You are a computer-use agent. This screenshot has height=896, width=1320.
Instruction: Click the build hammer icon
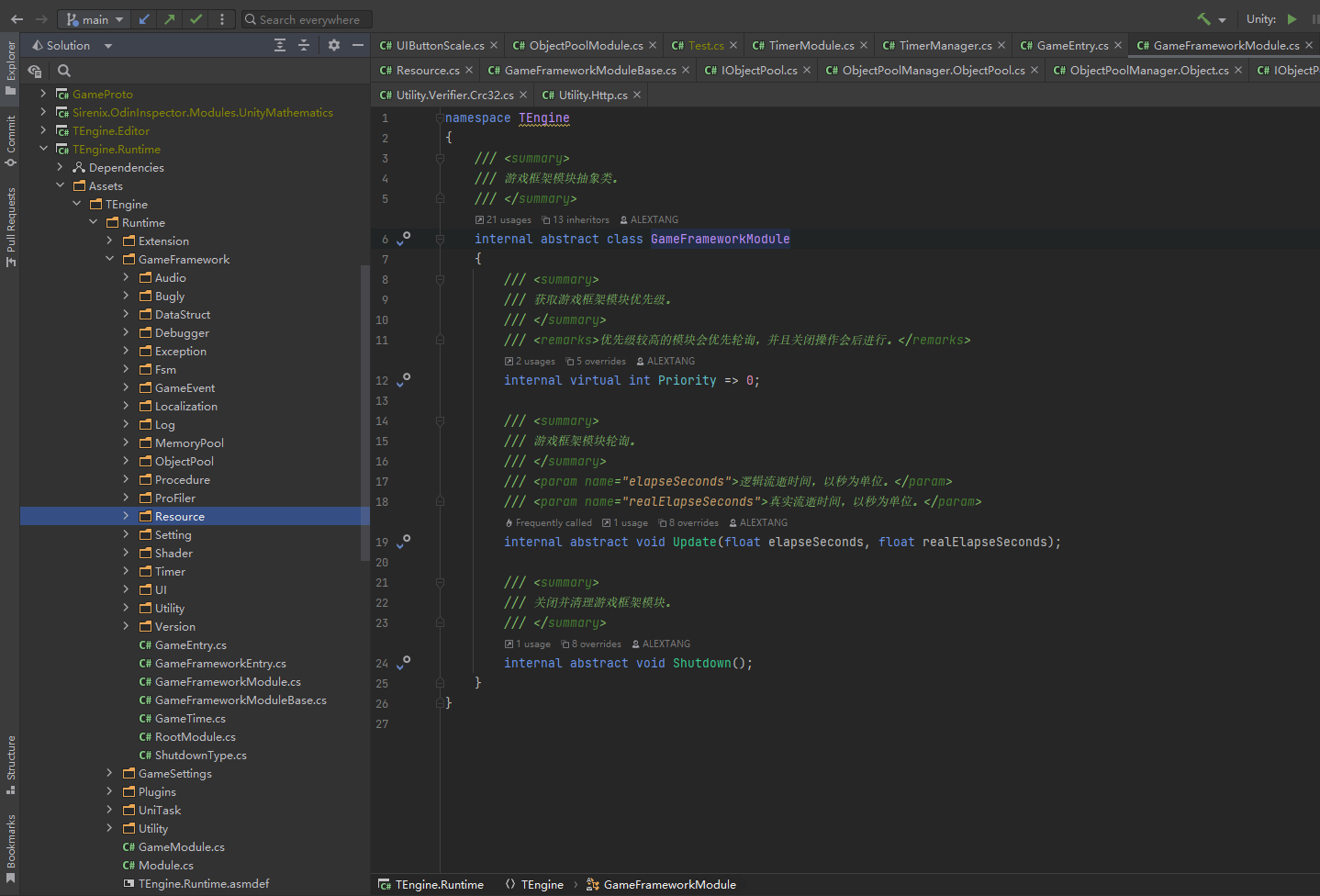point(1203,19)
